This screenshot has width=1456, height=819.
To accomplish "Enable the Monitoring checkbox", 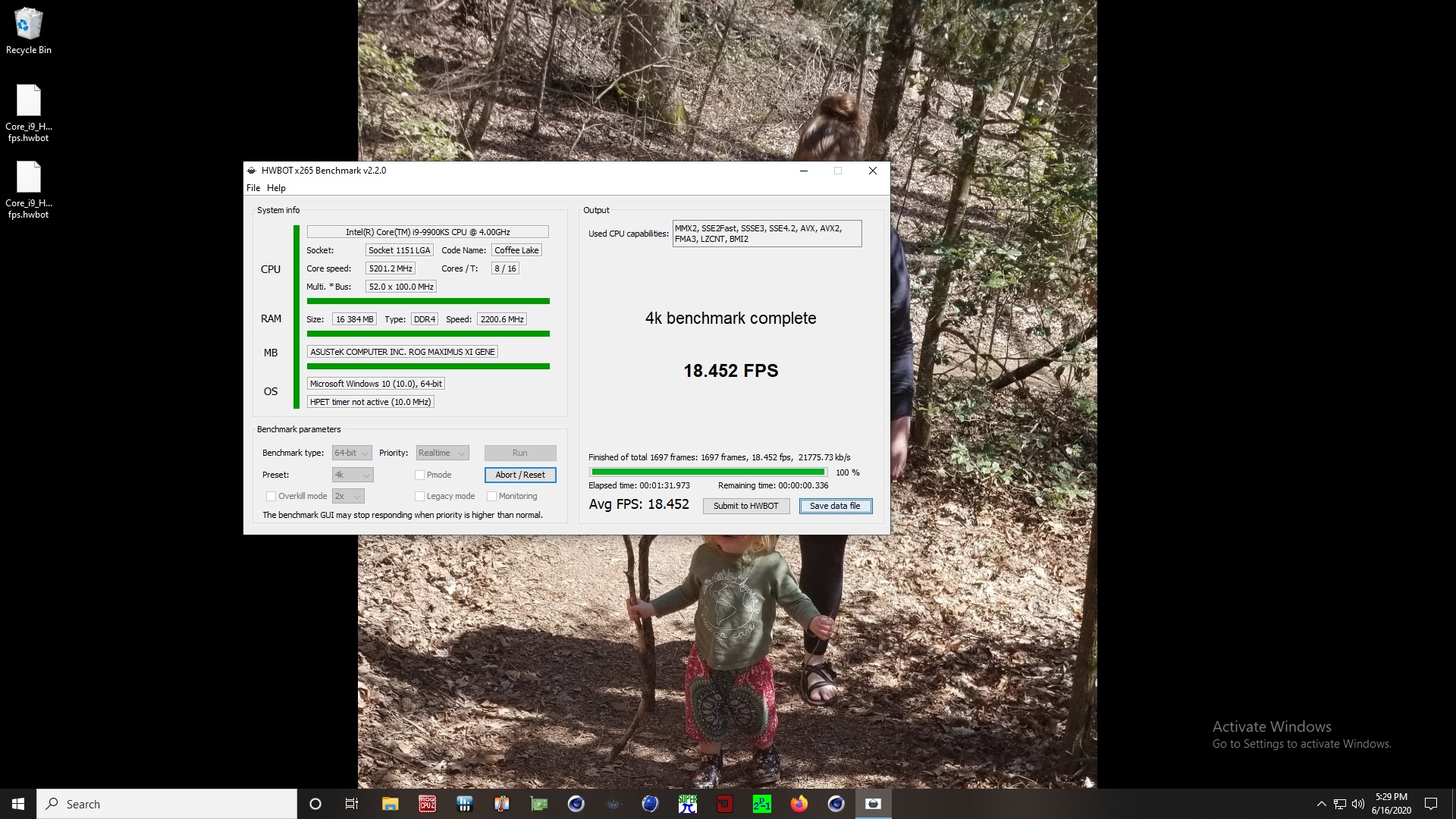I will point(491,496).
